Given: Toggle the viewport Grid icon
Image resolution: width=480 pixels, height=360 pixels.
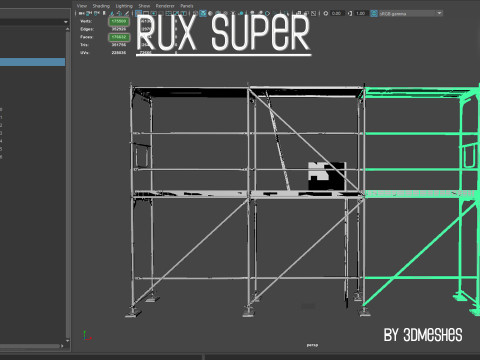Looking at the screenshot, I should [138, 13].
